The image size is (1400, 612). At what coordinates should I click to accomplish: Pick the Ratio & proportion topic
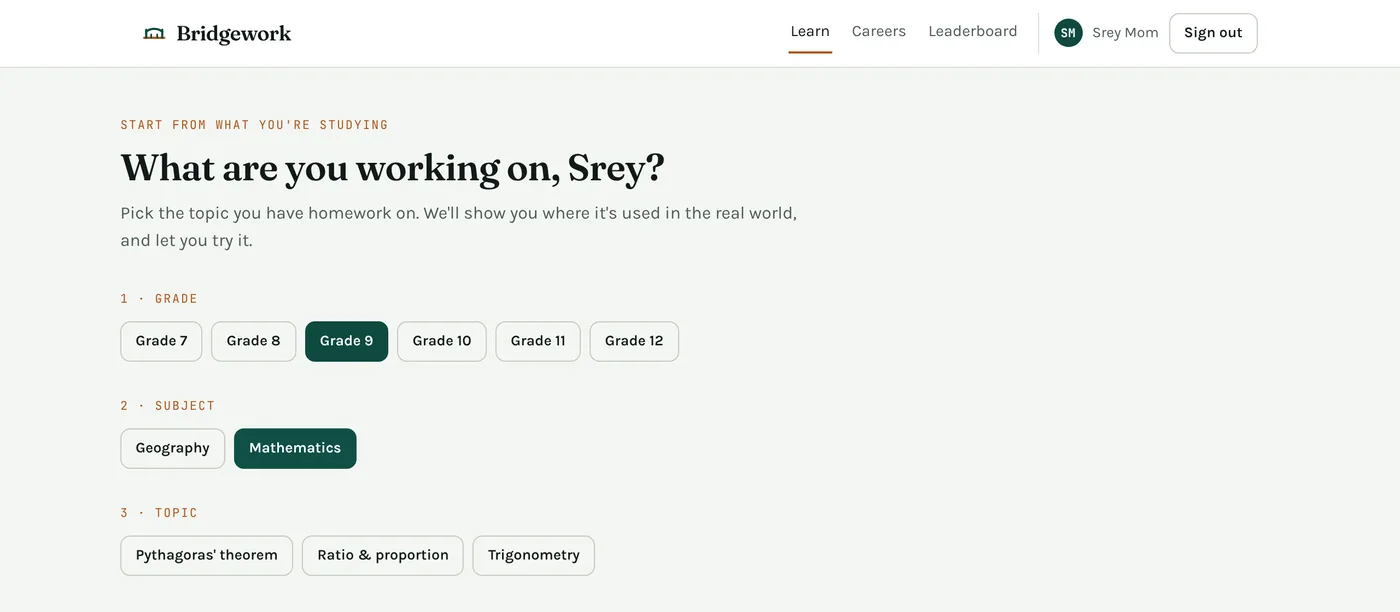click(383, 555)
